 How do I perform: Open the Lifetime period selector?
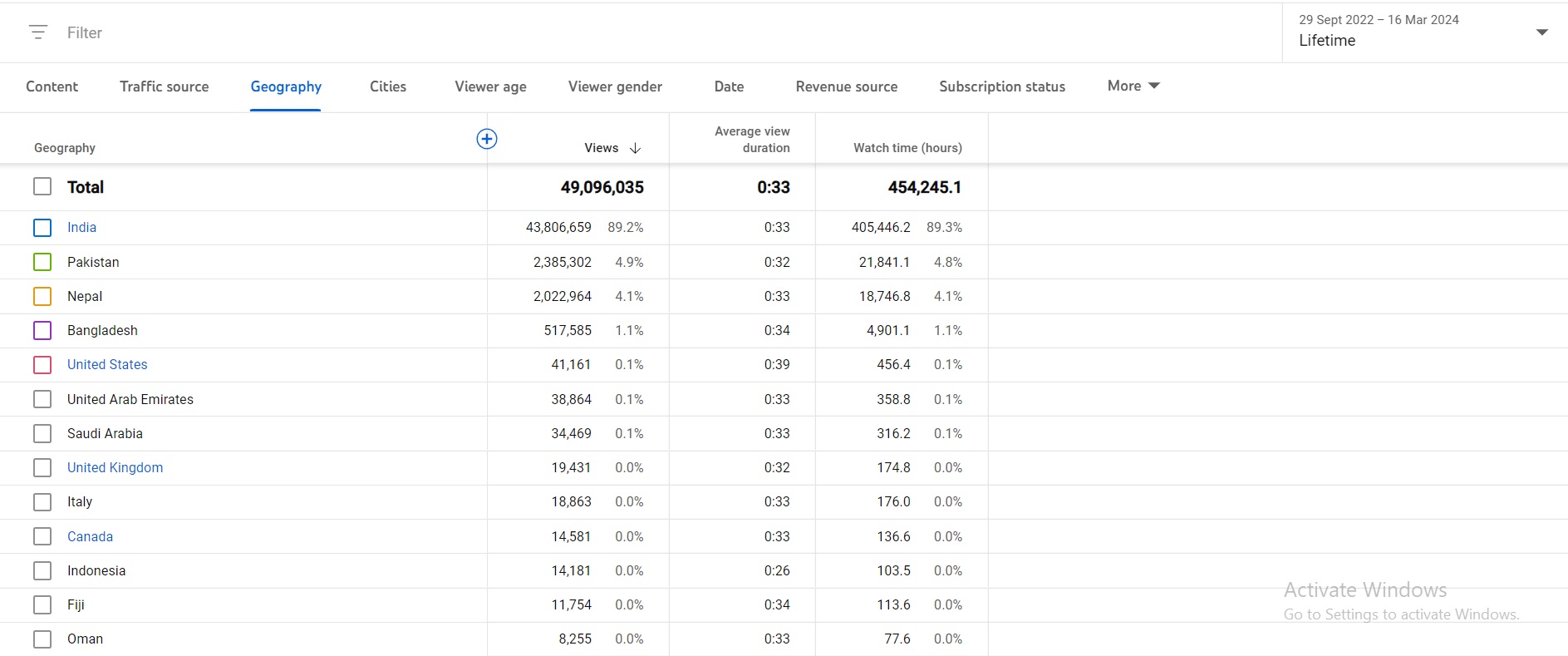[x=1424, y=32]
